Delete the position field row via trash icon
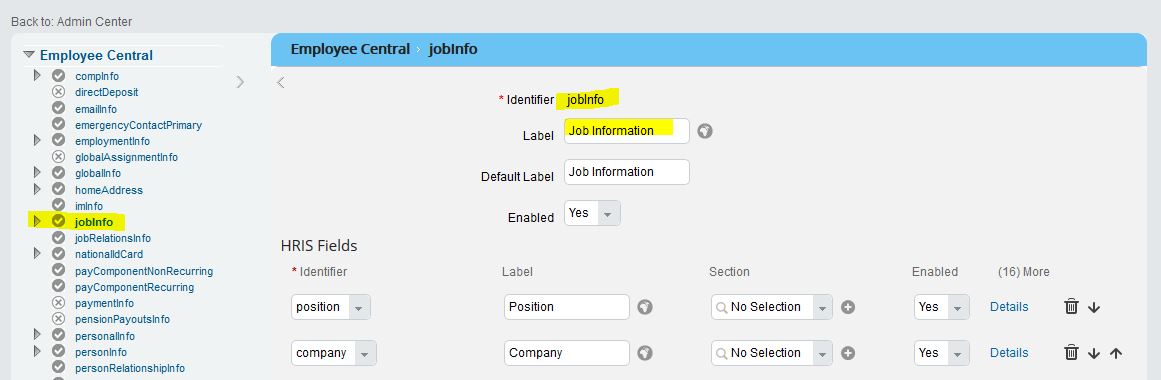Image resolution: width=1161 pixels, height=380 pixels. click(1071, 307)
